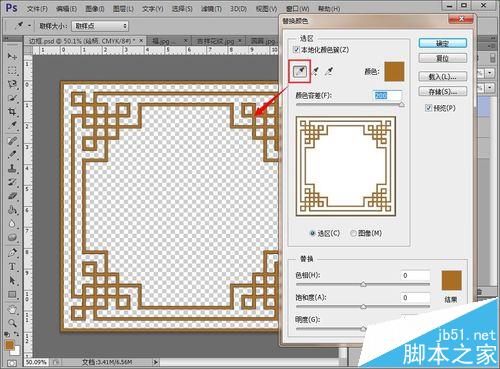The height and width of the screenshot is (369, 500).
Task: Select the Hand tool
Action: coord(12,310)
